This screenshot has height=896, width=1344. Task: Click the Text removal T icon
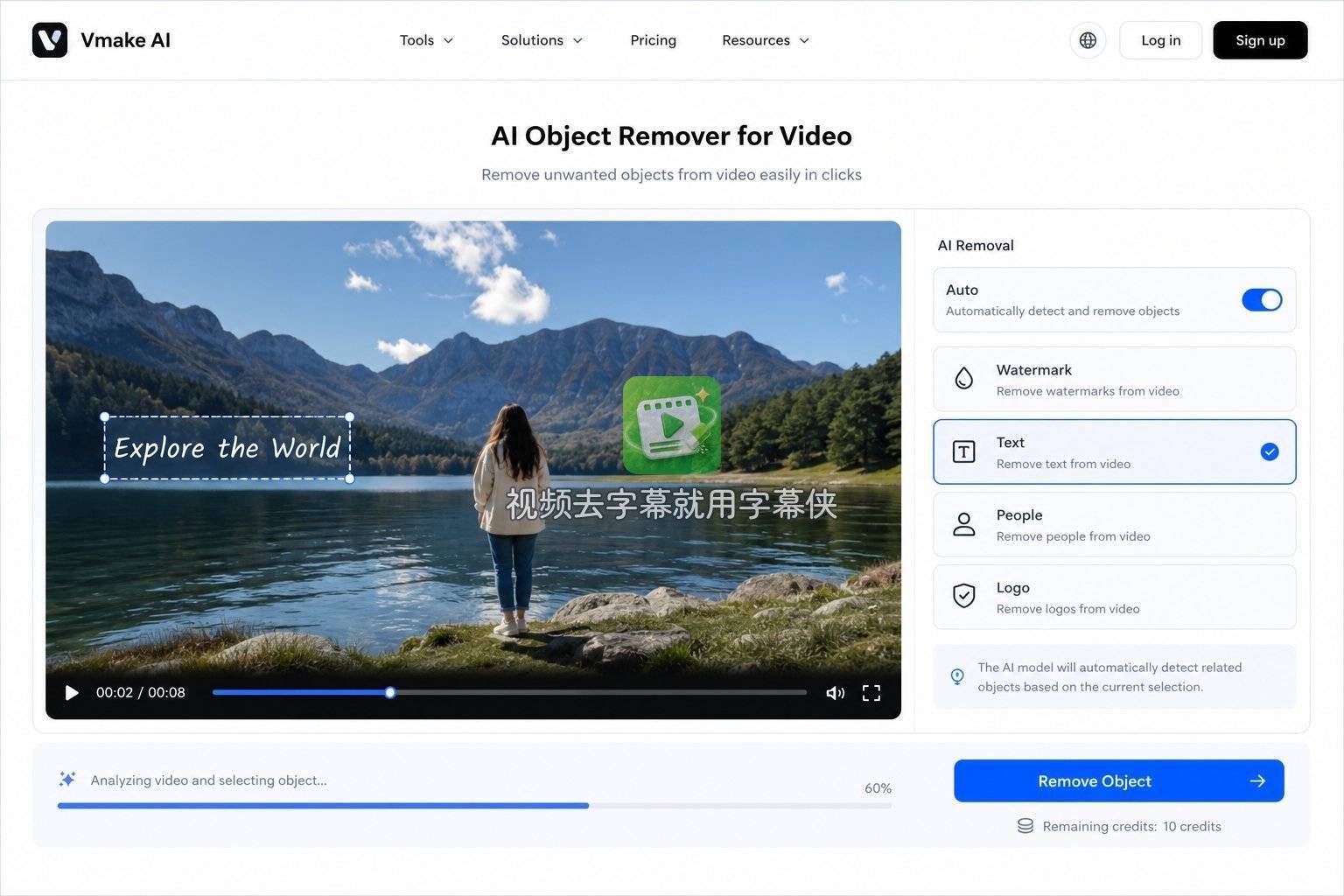point(963,451)
